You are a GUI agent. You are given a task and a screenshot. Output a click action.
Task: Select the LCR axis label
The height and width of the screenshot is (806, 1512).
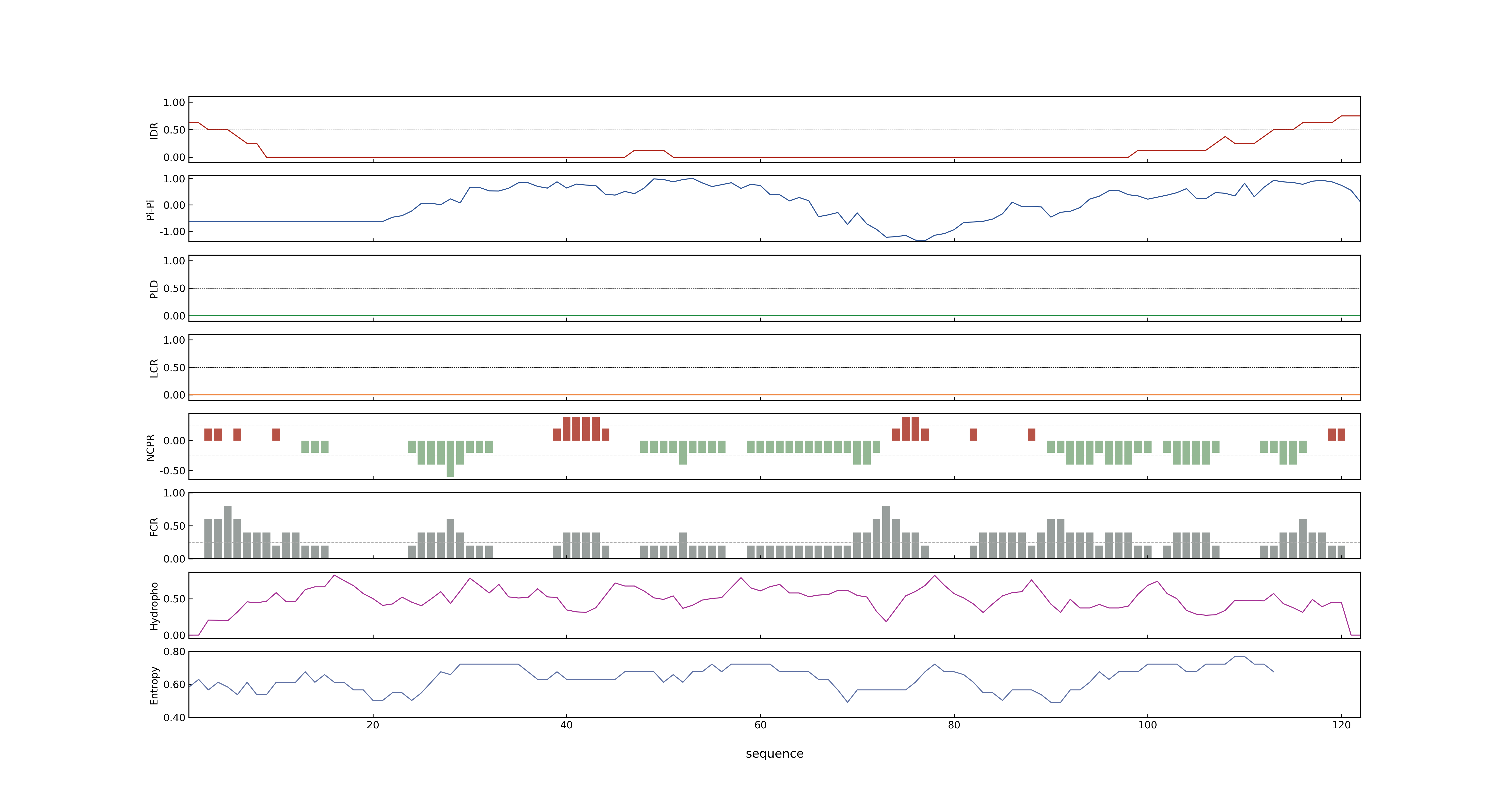pos(154,368)
